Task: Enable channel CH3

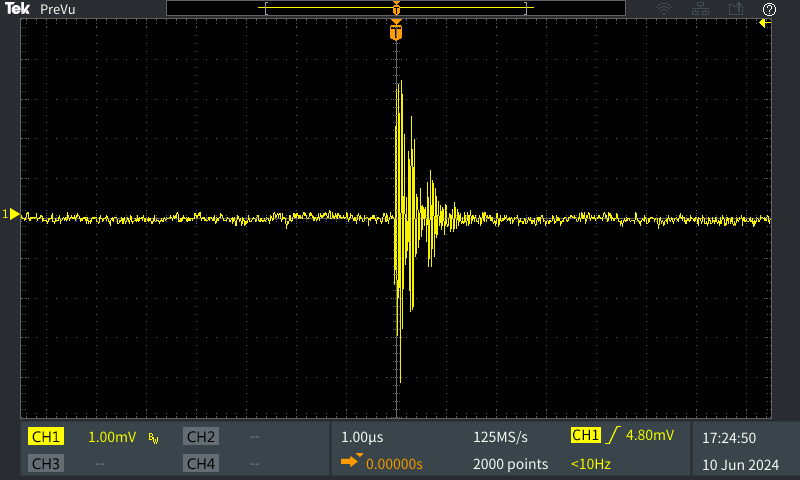Action: click(x=46, y=464)
